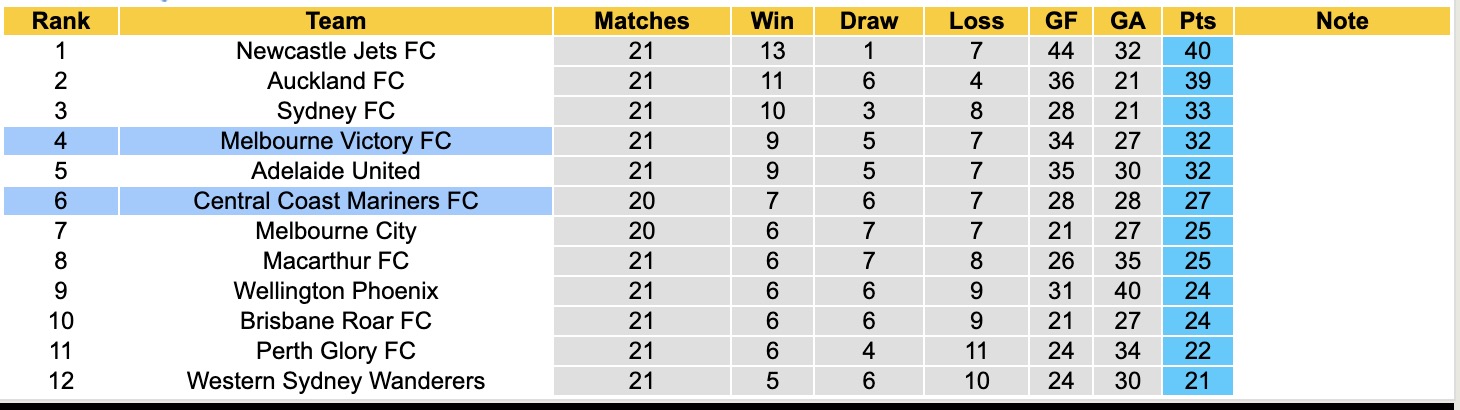Click Western Sydney Wanderers team name

pos(336,381)
